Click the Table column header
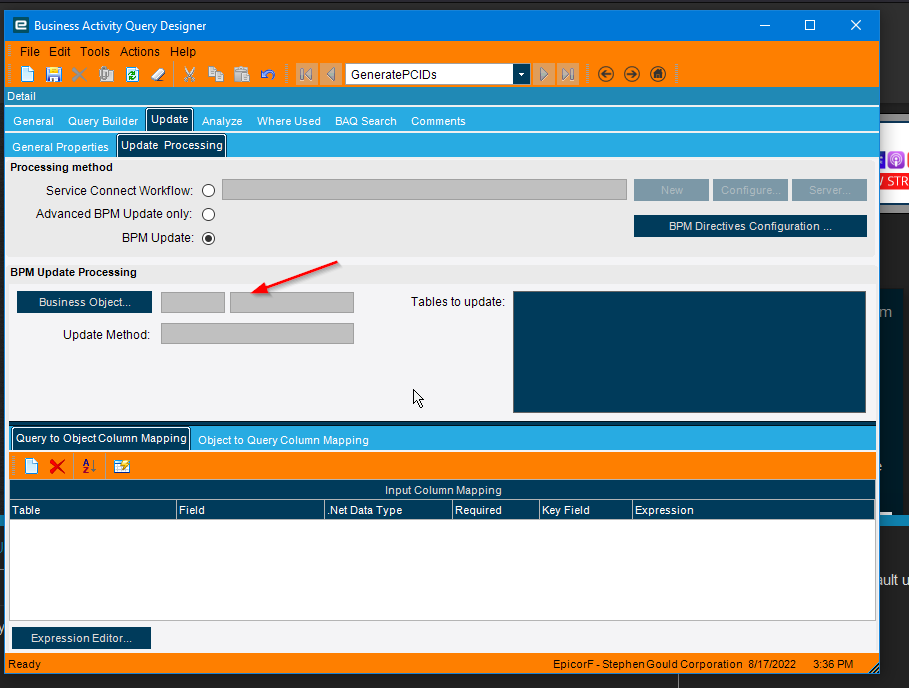The image size is (909, 688). 93,510
